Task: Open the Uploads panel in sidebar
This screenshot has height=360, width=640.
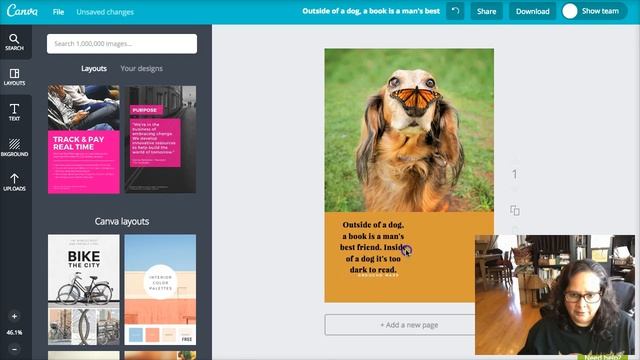Action: click(14, 182)
